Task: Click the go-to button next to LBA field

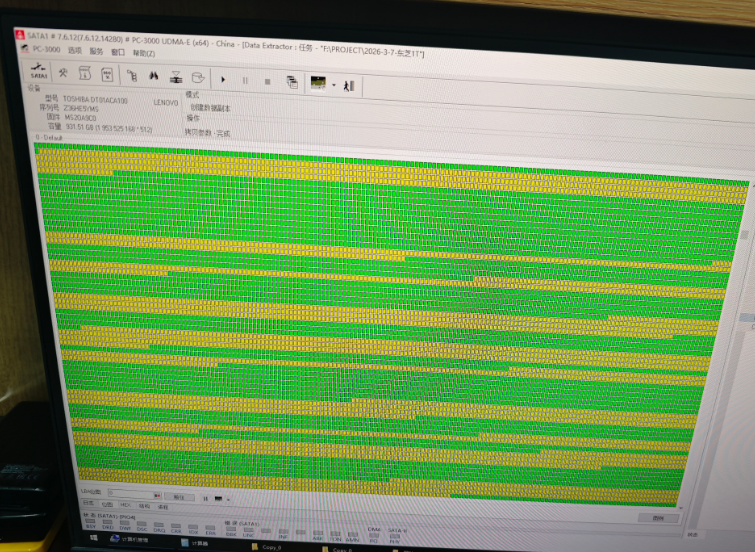Action: tap(178, 496)
